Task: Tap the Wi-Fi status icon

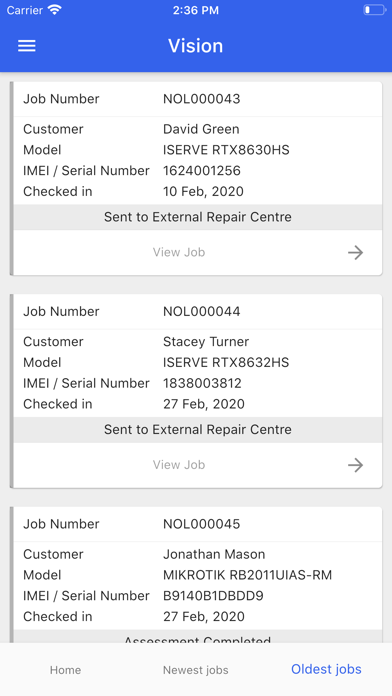Action: click(x=55, y=10)
